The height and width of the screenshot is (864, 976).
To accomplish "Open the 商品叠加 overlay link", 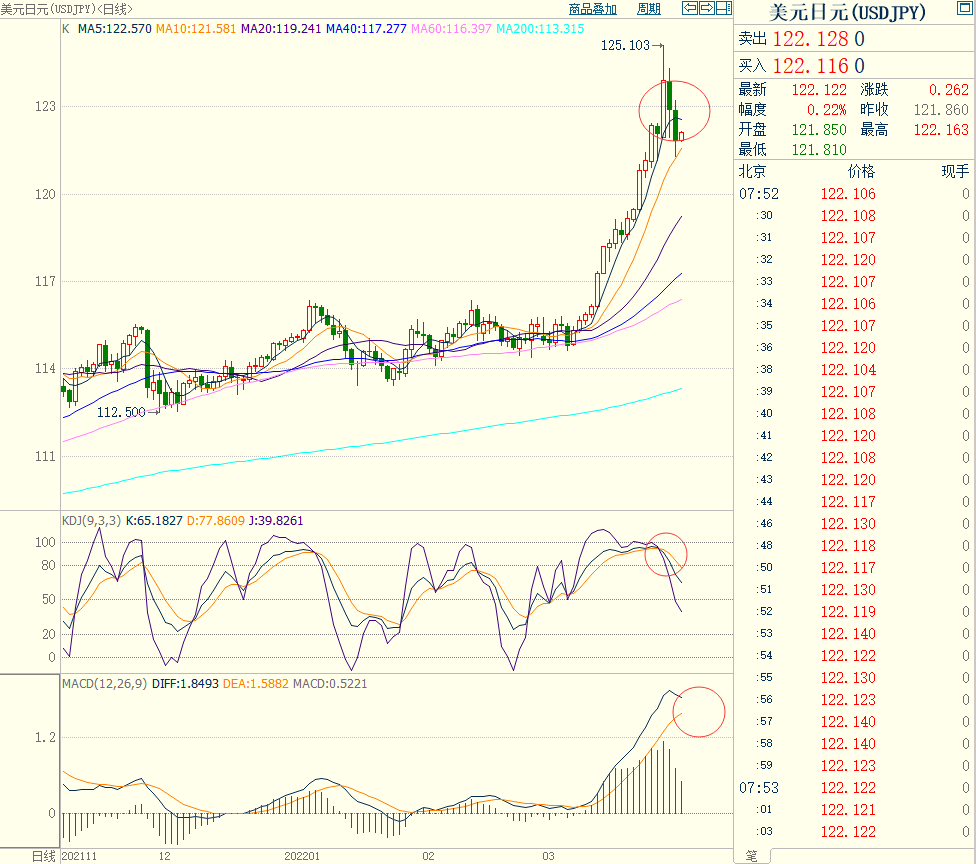I will click(x=592, y=9).
